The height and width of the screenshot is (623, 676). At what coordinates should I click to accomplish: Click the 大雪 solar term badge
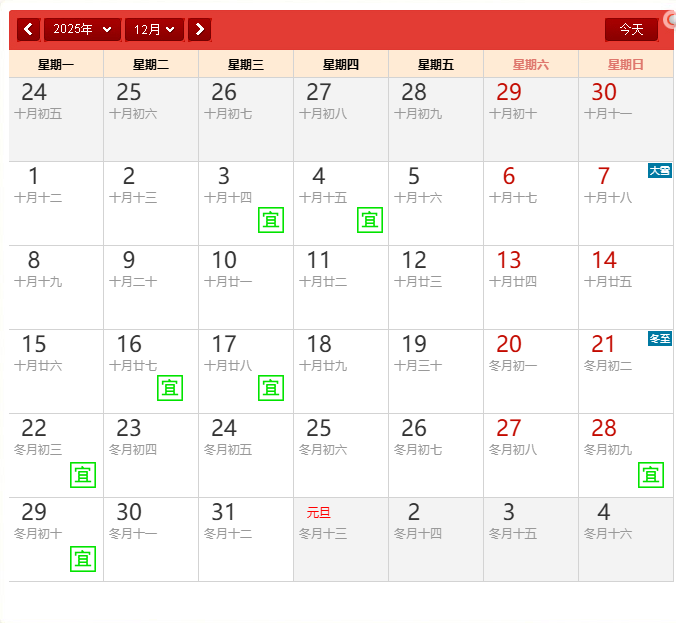click(660, 171)
